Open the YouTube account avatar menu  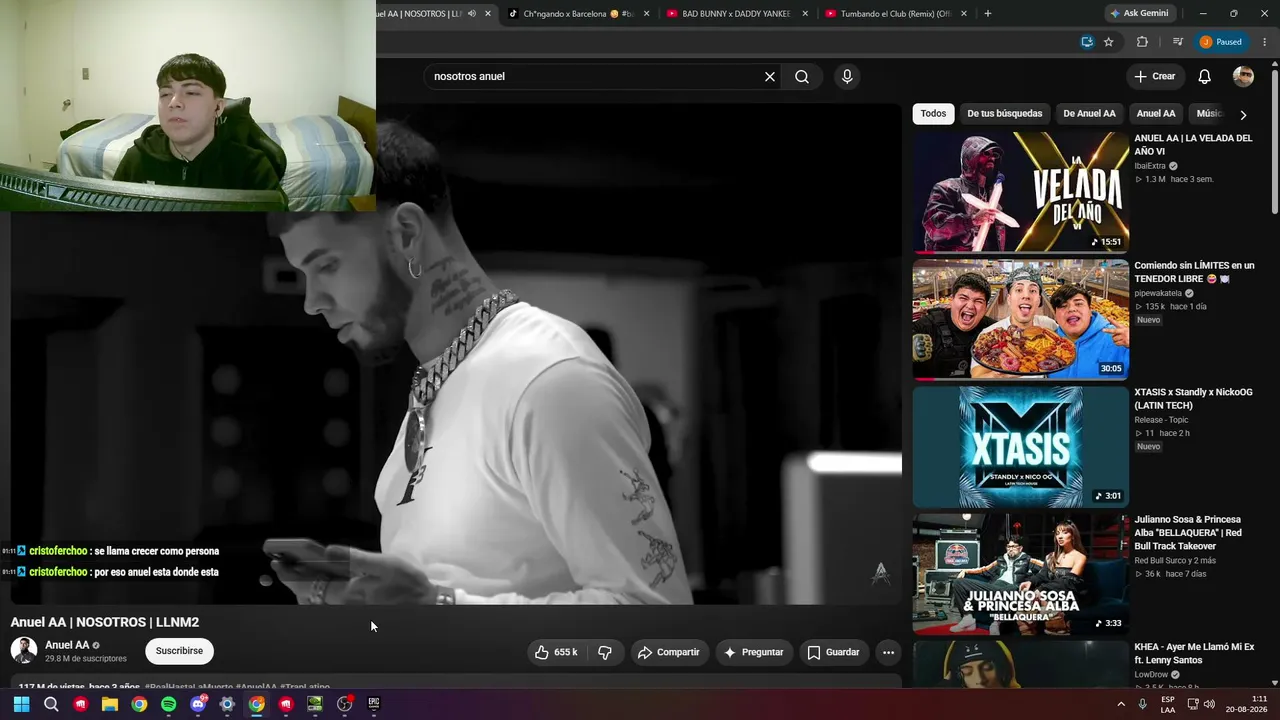pos(1243,77)
